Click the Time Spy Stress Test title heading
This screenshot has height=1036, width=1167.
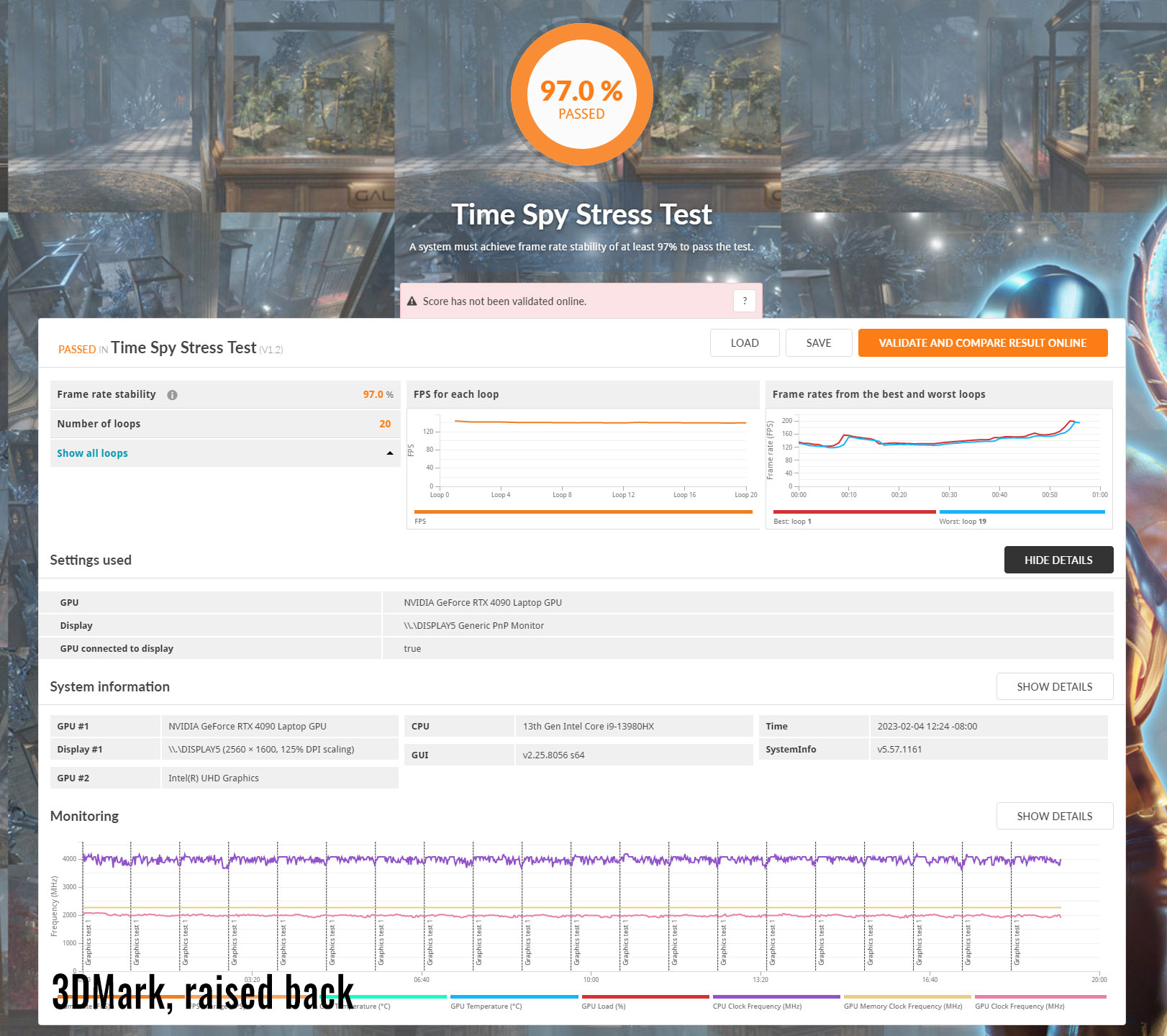click(x=581, y=214)
